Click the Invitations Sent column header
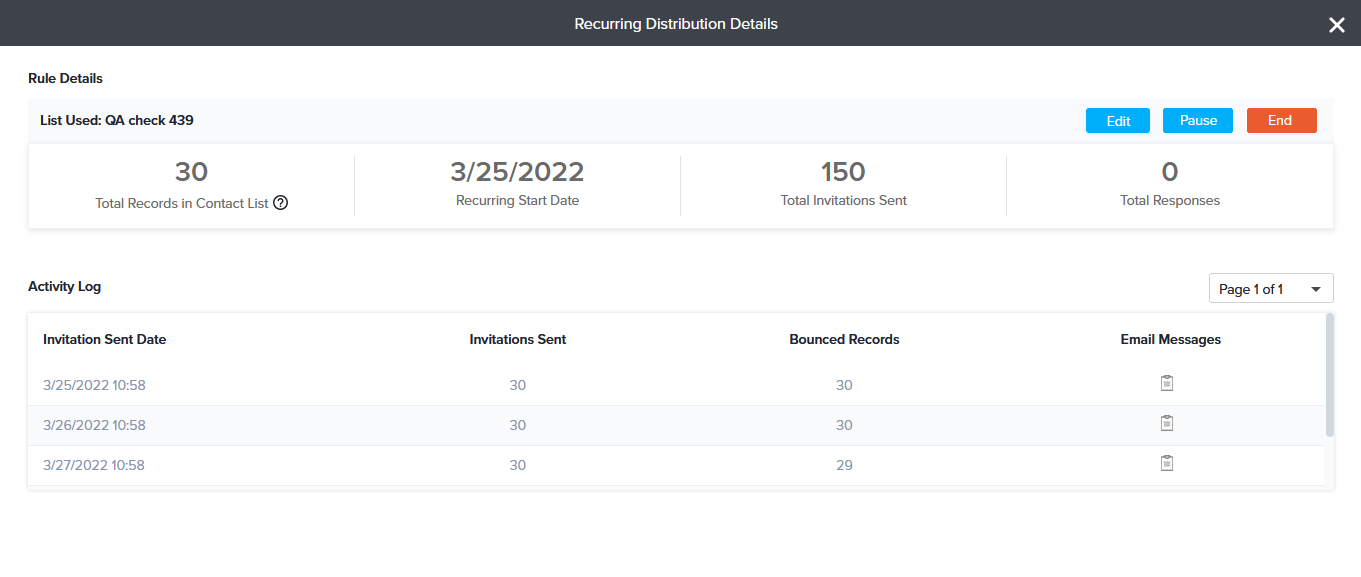 [517, 339]
